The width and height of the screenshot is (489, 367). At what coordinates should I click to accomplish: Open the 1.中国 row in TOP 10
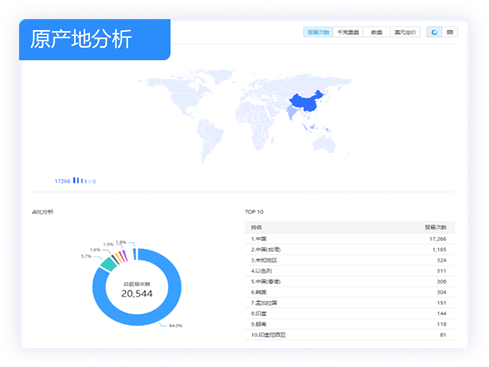[350, 239]
